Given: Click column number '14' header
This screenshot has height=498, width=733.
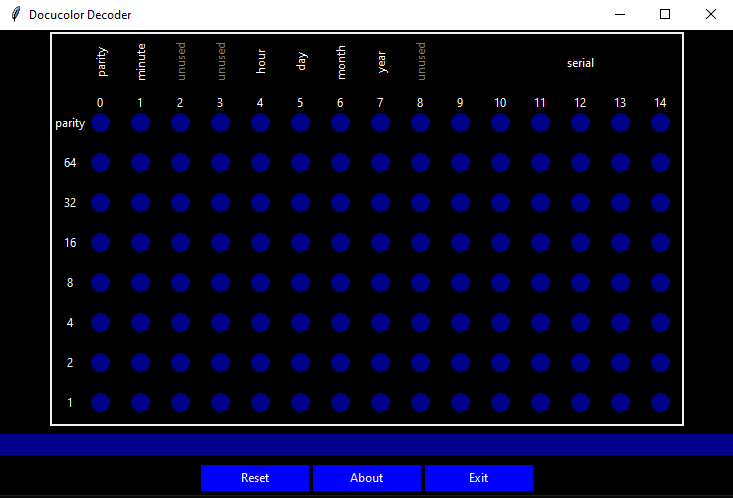Looking at the screenshot, I should click(660, 103).
